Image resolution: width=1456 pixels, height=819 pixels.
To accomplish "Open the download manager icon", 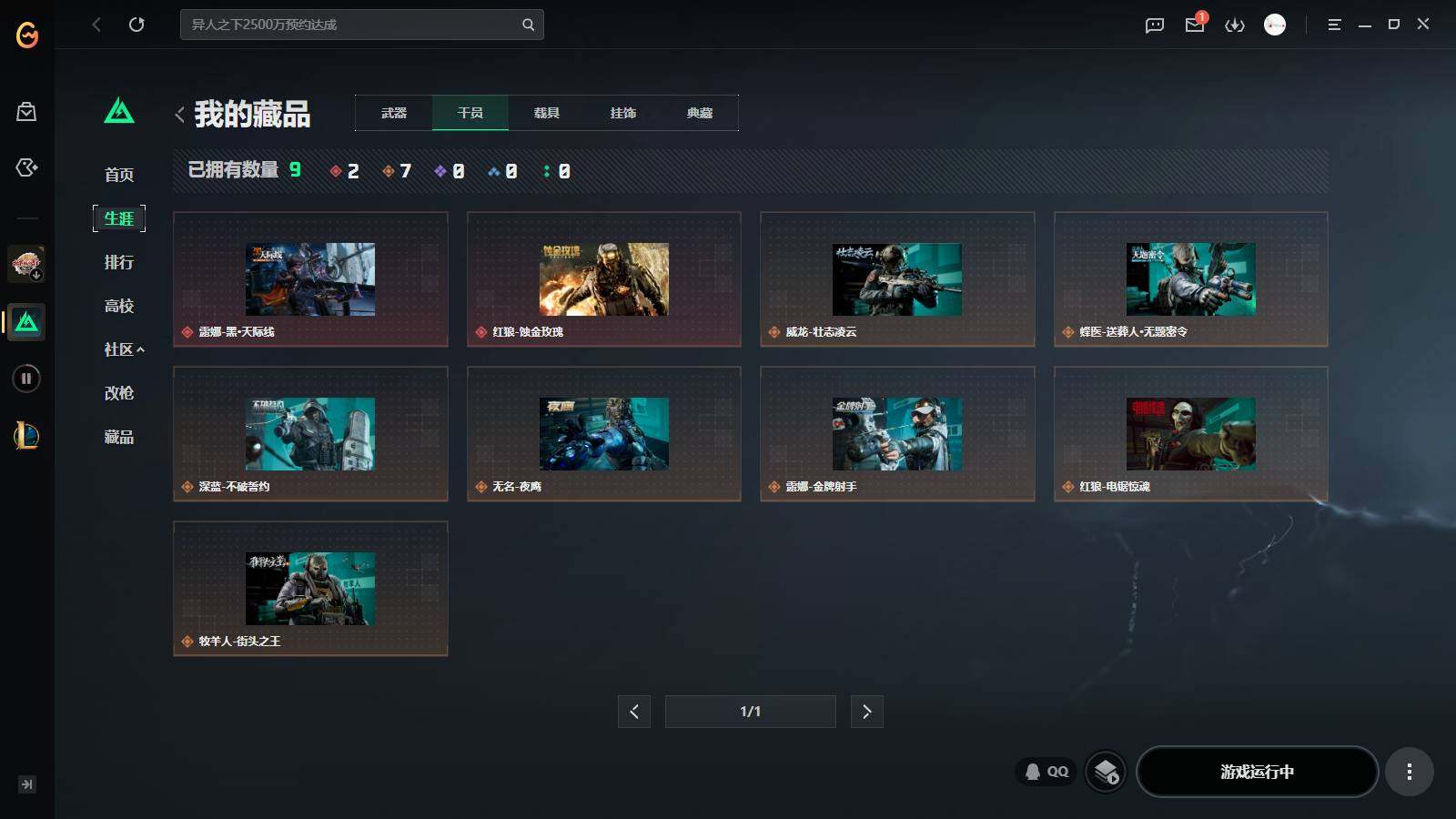I will tap(1234, 25).
